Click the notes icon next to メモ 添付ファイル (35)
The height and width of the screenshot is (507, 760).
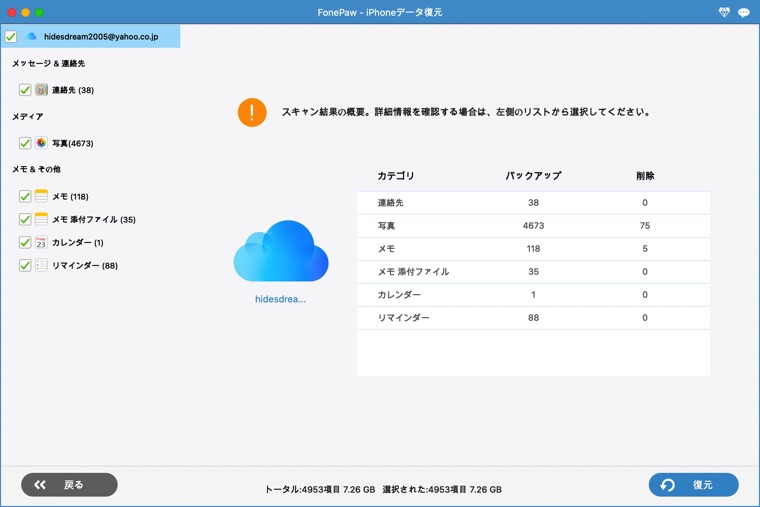click(x=41, y=219)
